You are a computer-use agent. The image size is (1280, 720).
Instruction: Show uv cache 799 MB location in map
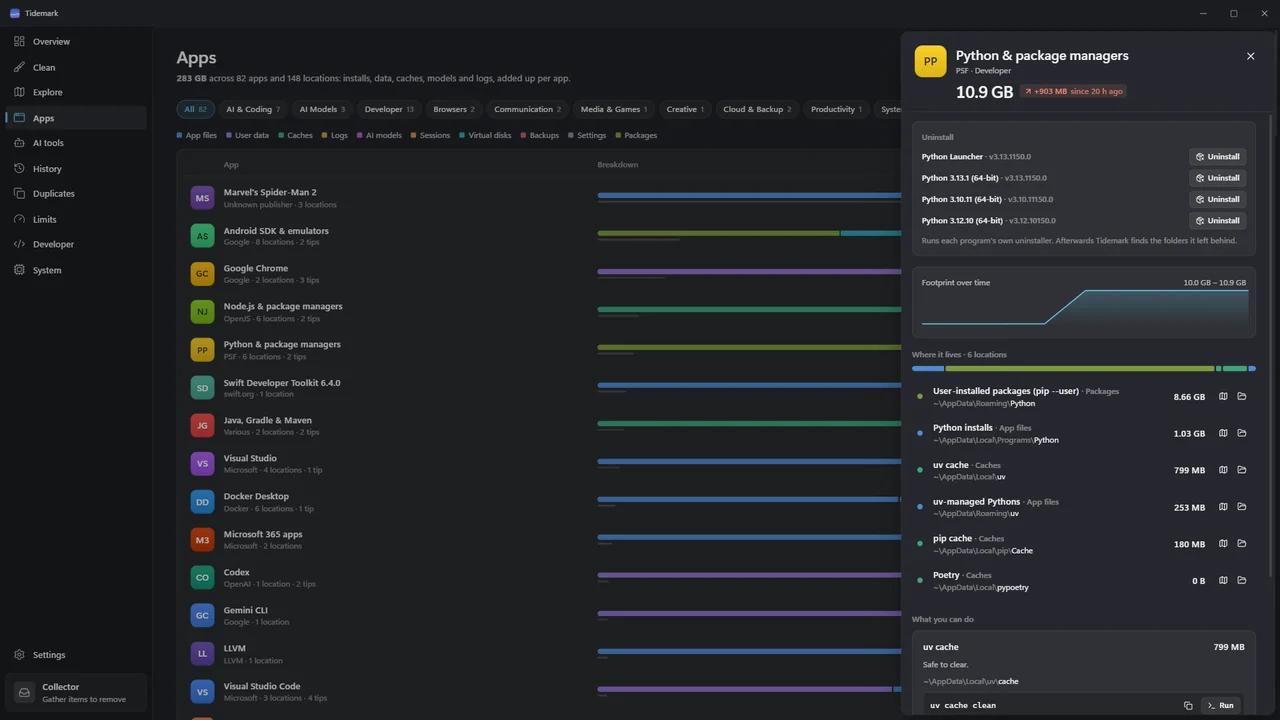pos(1223,470)
